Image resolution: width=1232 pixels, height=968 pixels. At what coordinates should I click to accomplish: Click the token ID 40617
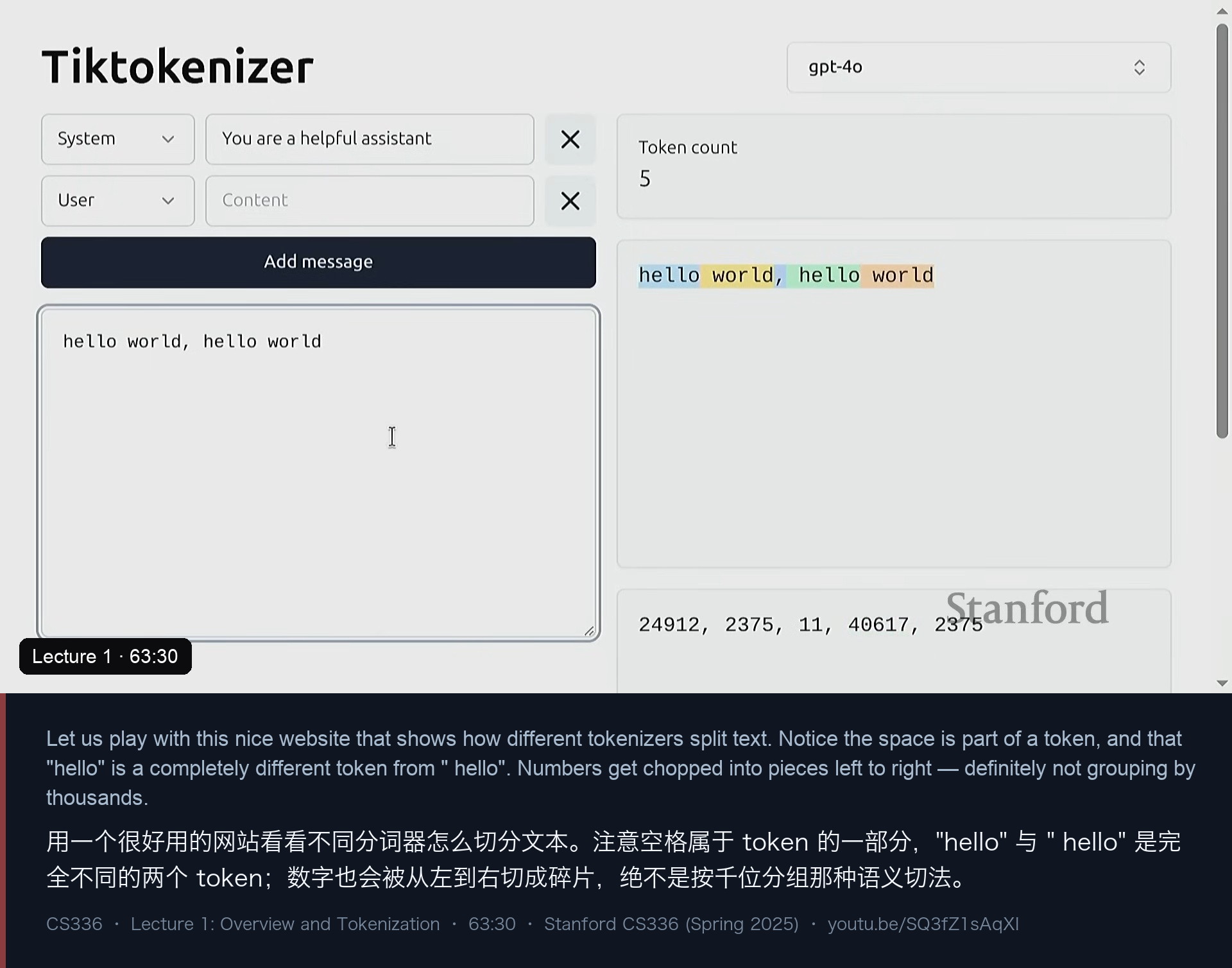[878, 625]
